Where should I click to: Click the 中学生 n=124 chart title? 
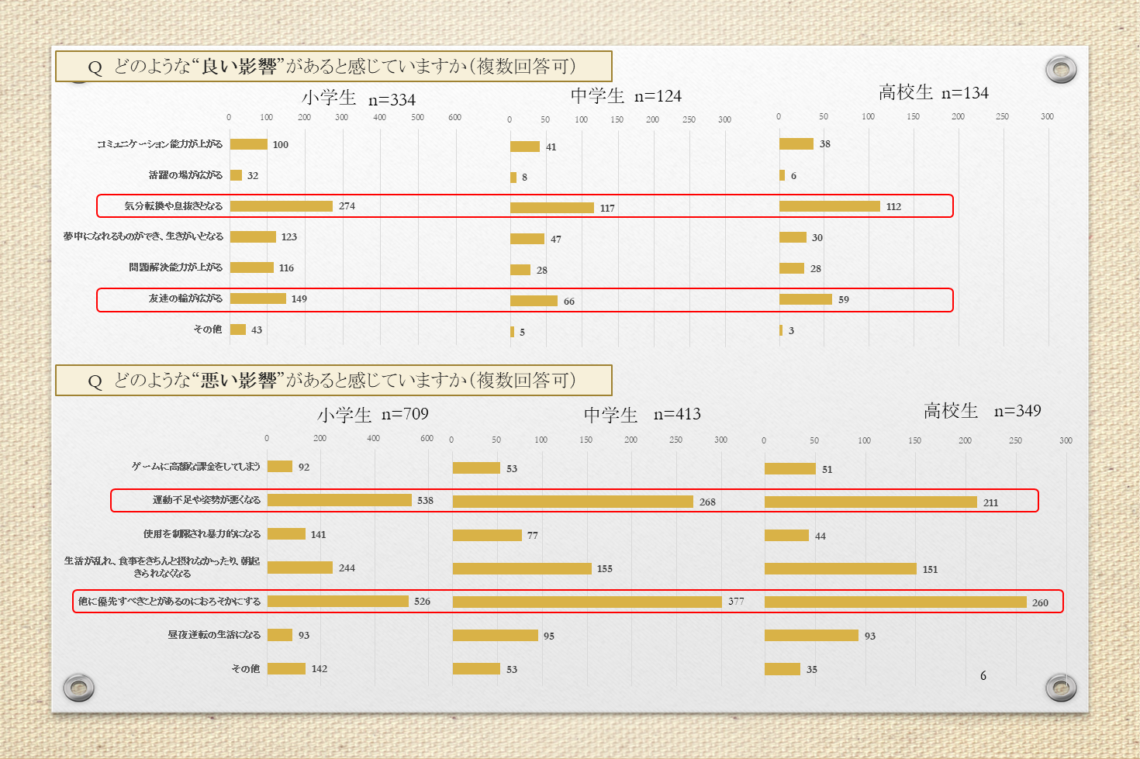[625, 96]
